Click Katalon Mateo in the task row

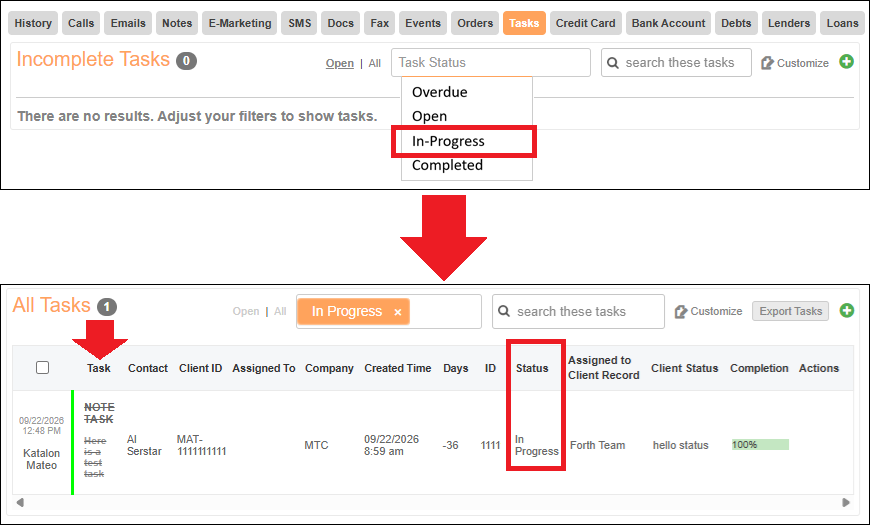pos(42,459)
